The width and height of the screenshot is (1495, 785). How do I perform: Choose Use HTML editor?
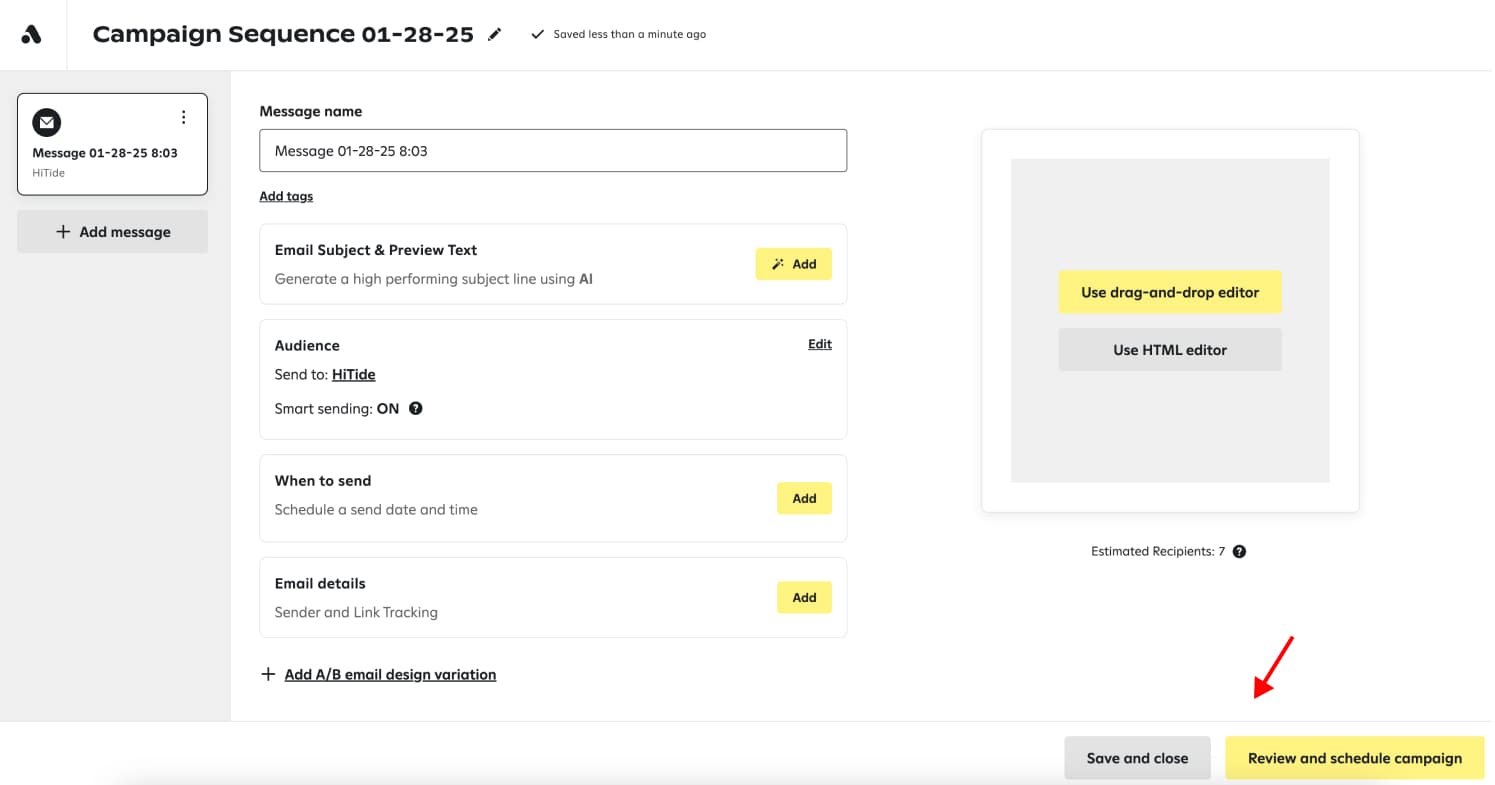coord(1169,350)
